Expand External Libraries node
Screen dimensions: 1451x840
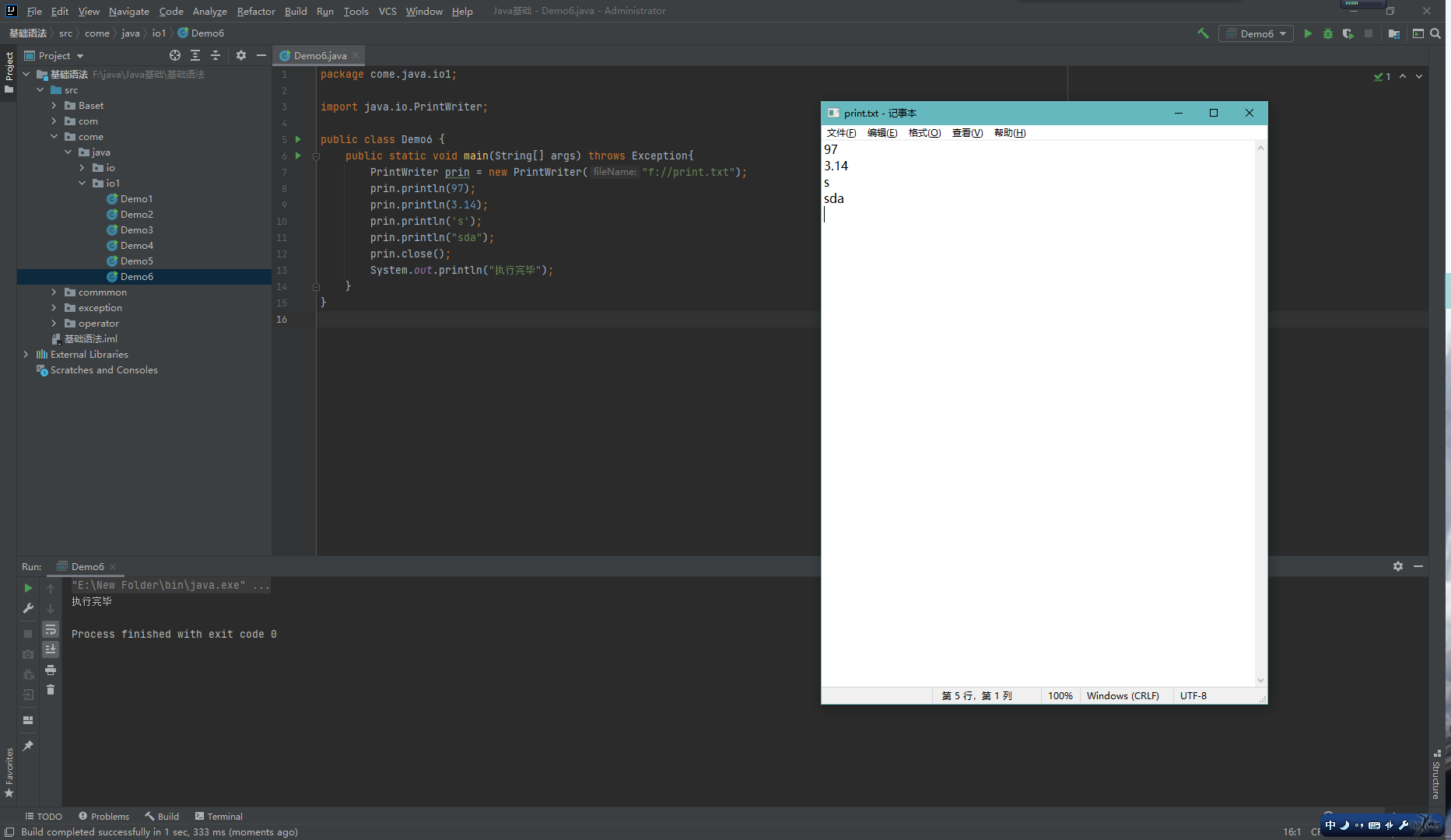pyautogui.click(x=26, y=355)
